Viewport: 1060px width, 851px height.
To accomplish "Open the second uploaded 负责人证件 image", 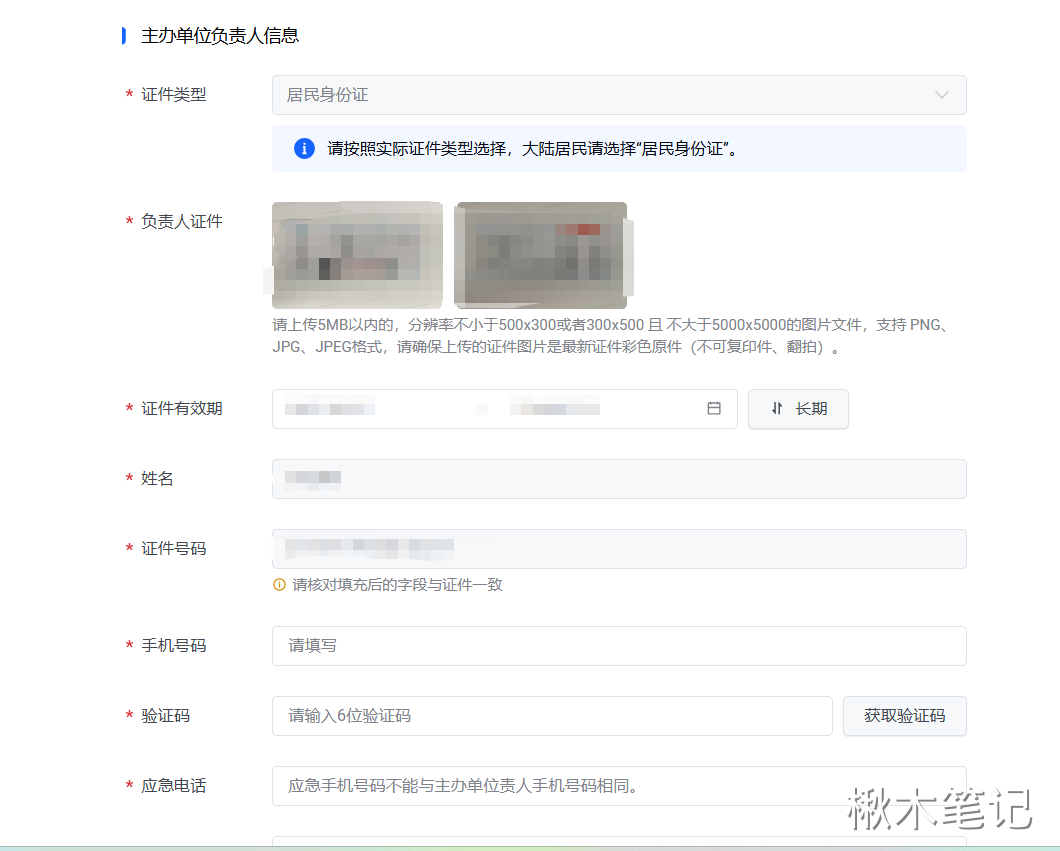I will tap(541, 256).
